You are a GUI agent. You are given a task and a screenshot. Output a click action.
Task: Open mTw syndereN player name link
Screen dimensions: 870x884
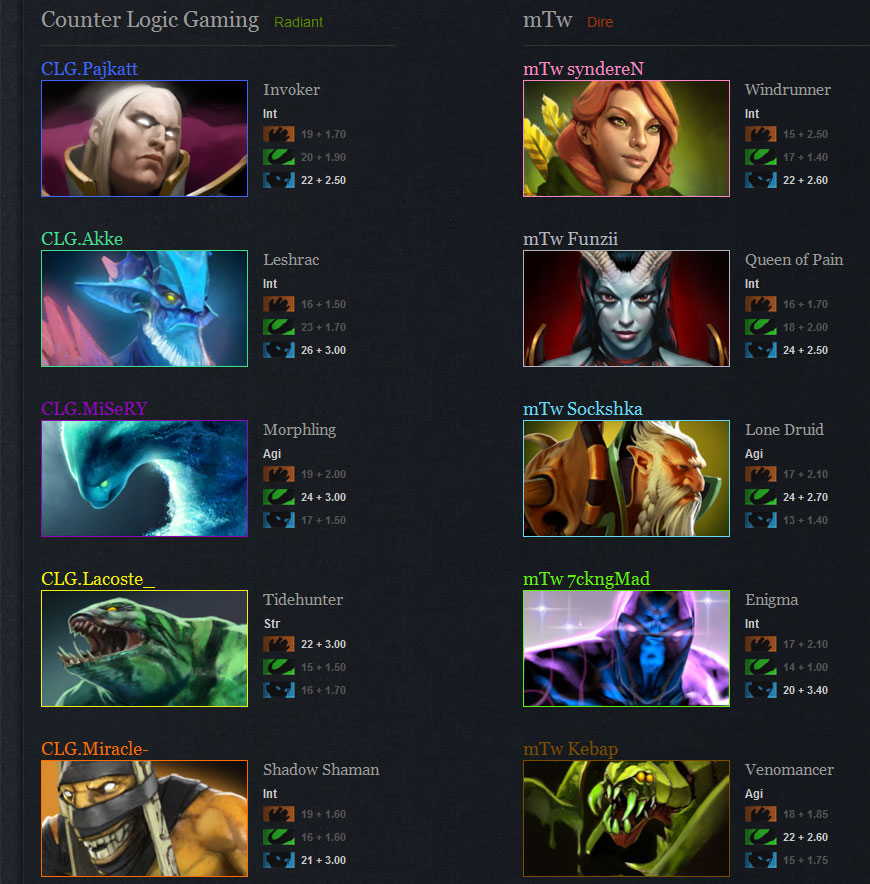(x=583, y=69)
